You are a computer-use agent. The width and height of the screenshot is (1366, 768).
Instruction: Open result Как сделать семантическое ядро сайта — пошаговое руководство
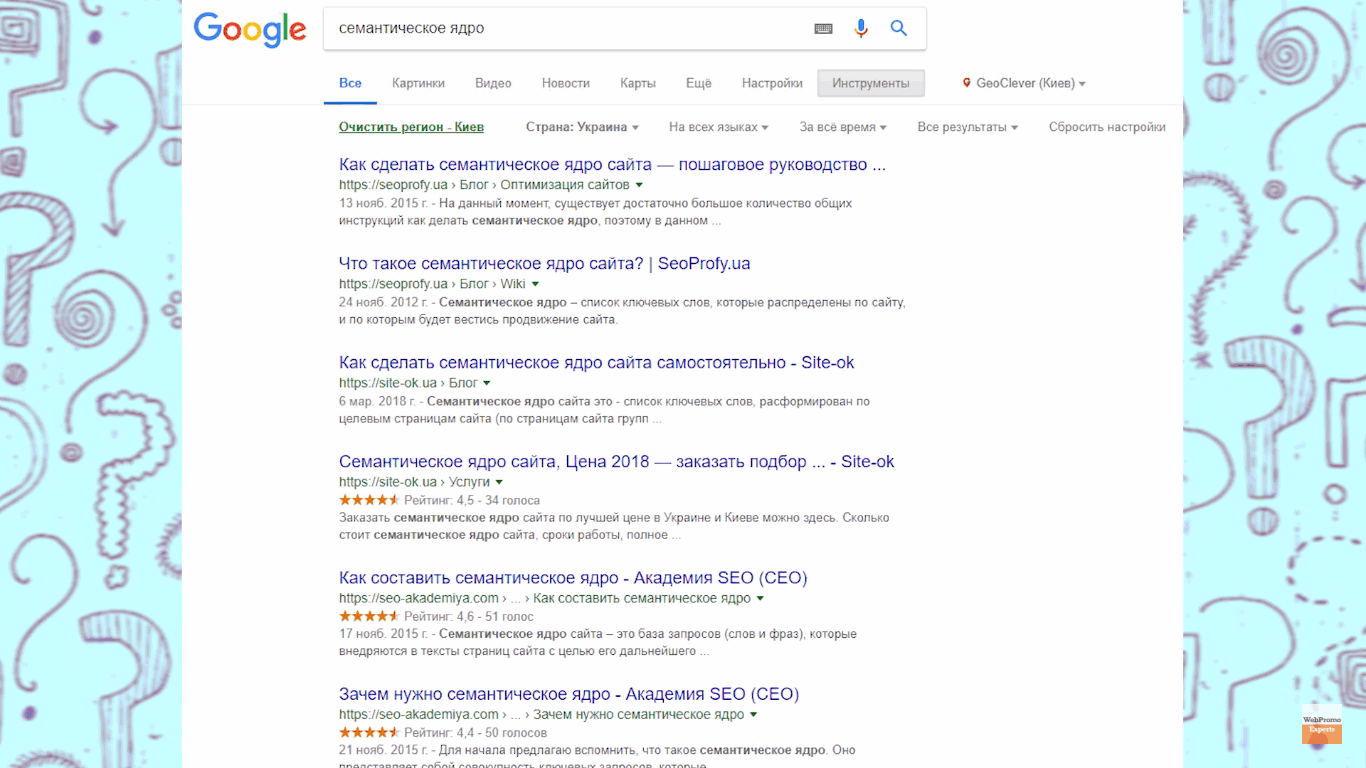click(612, 165)
